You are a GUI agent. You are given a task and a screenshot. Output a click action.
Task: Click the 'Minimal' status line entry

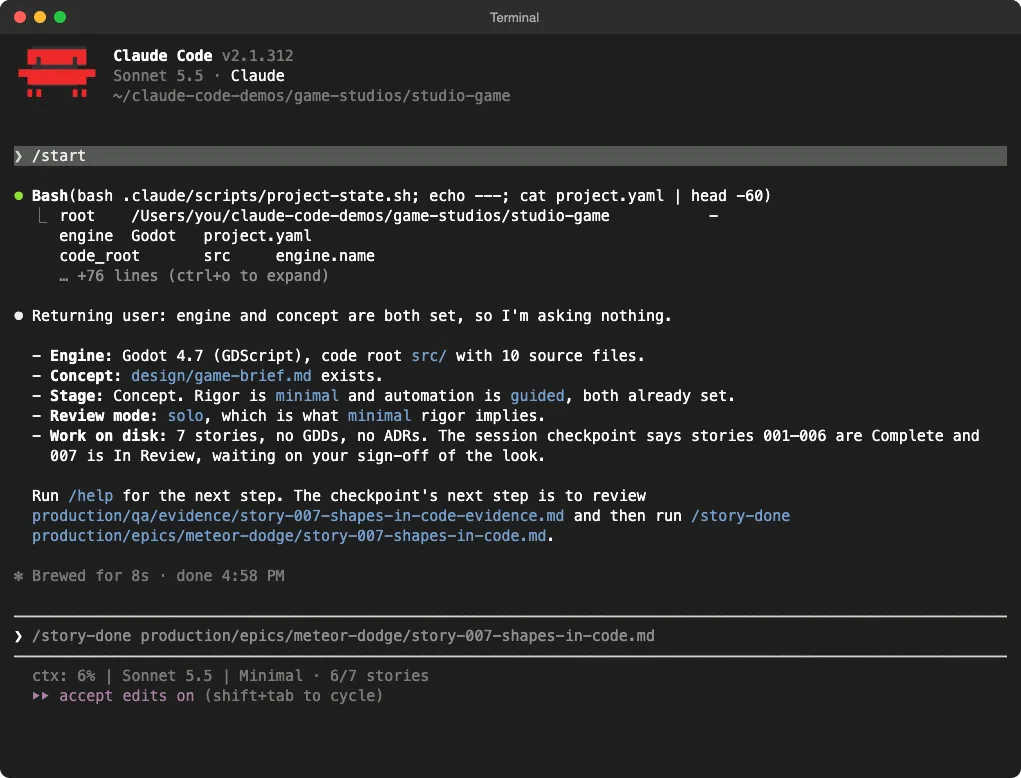coord(271,676)
